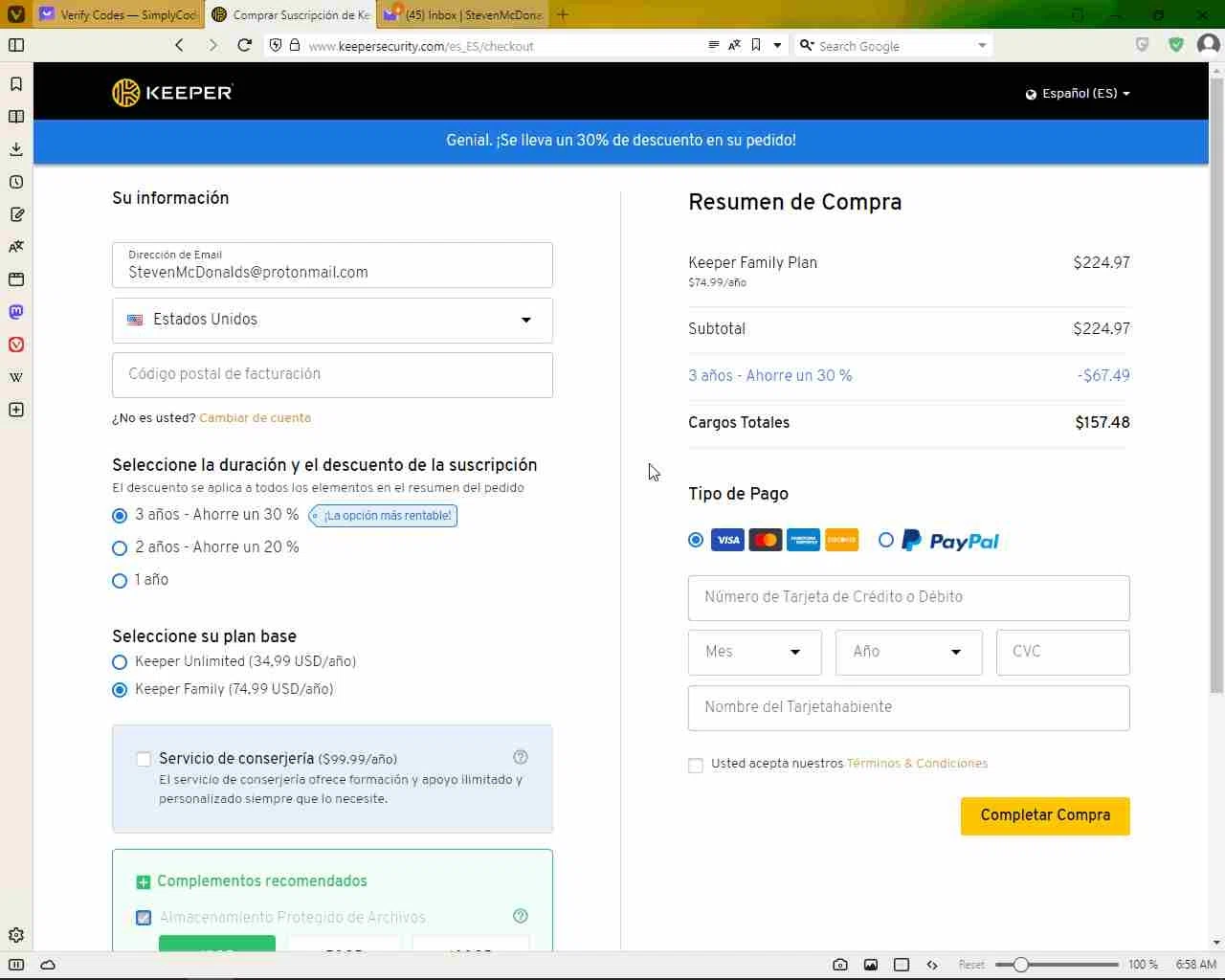Click Cambiar de cuenta link
Image resolution: width=1225 pixels, height=980 pixels.
pos(255,418)
